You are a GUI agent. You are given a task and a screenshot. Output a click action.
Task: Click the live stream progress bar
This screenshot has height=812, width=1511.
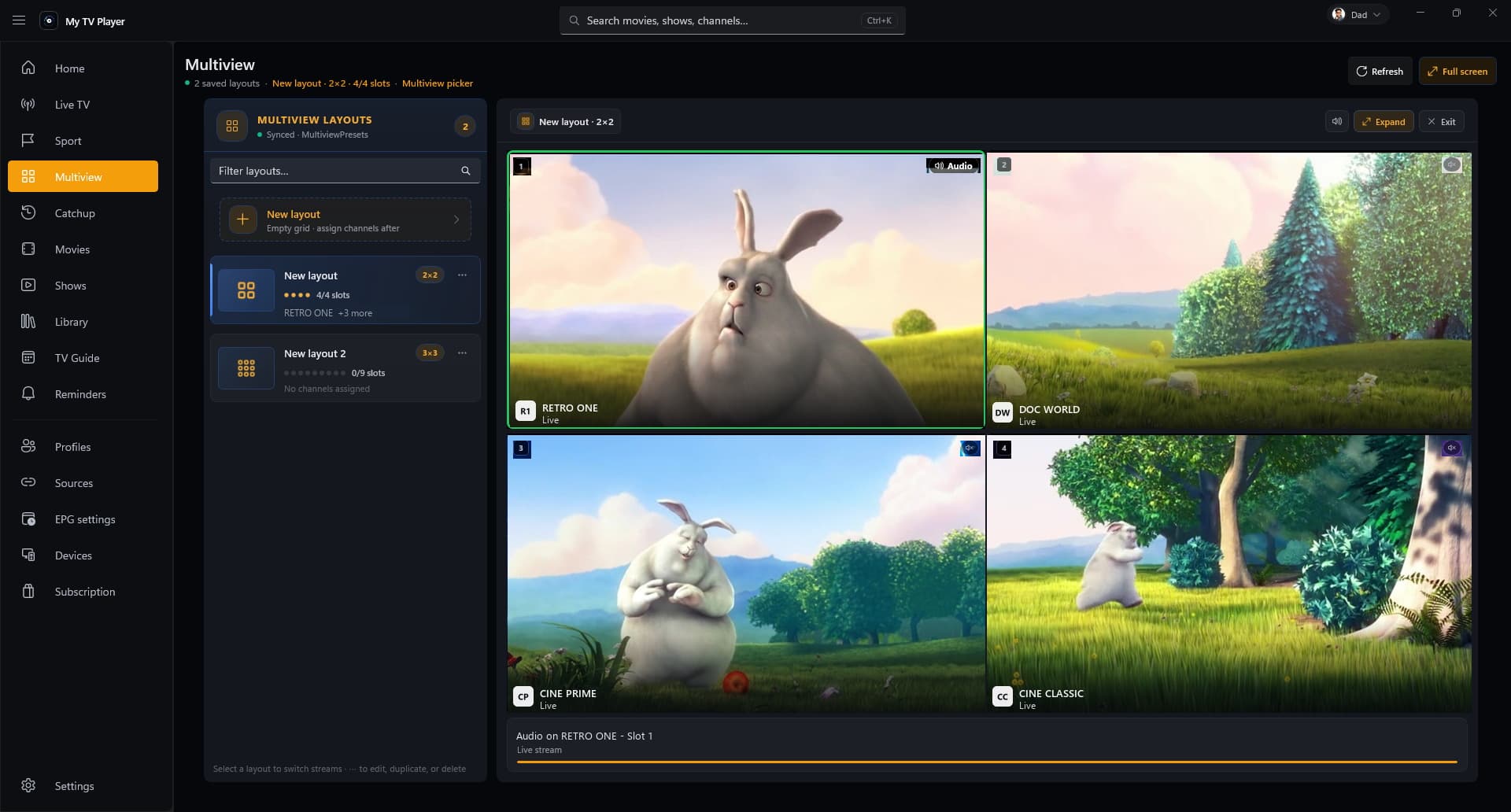point(987,762)
